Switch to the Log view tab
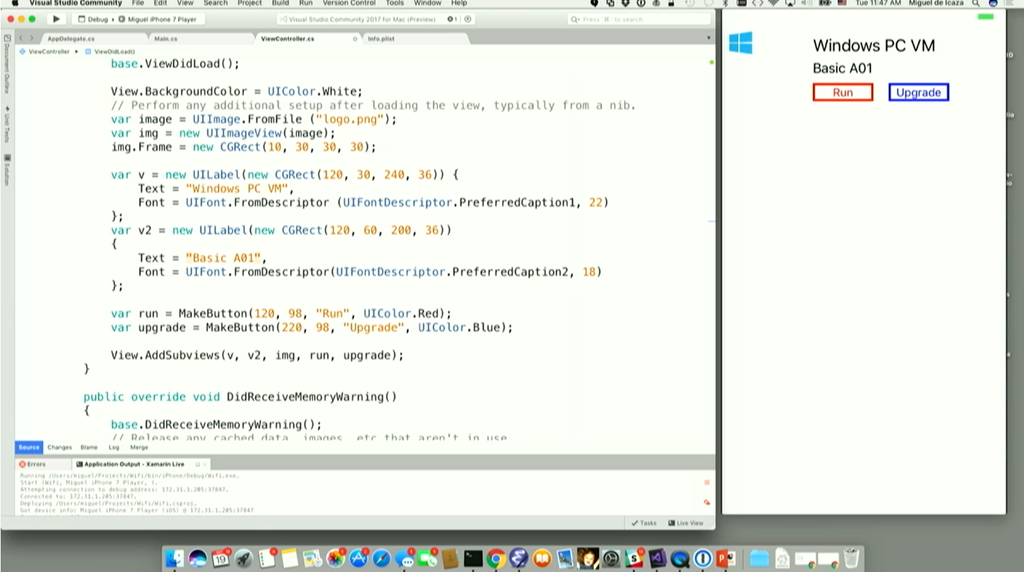 click(114, 447)
